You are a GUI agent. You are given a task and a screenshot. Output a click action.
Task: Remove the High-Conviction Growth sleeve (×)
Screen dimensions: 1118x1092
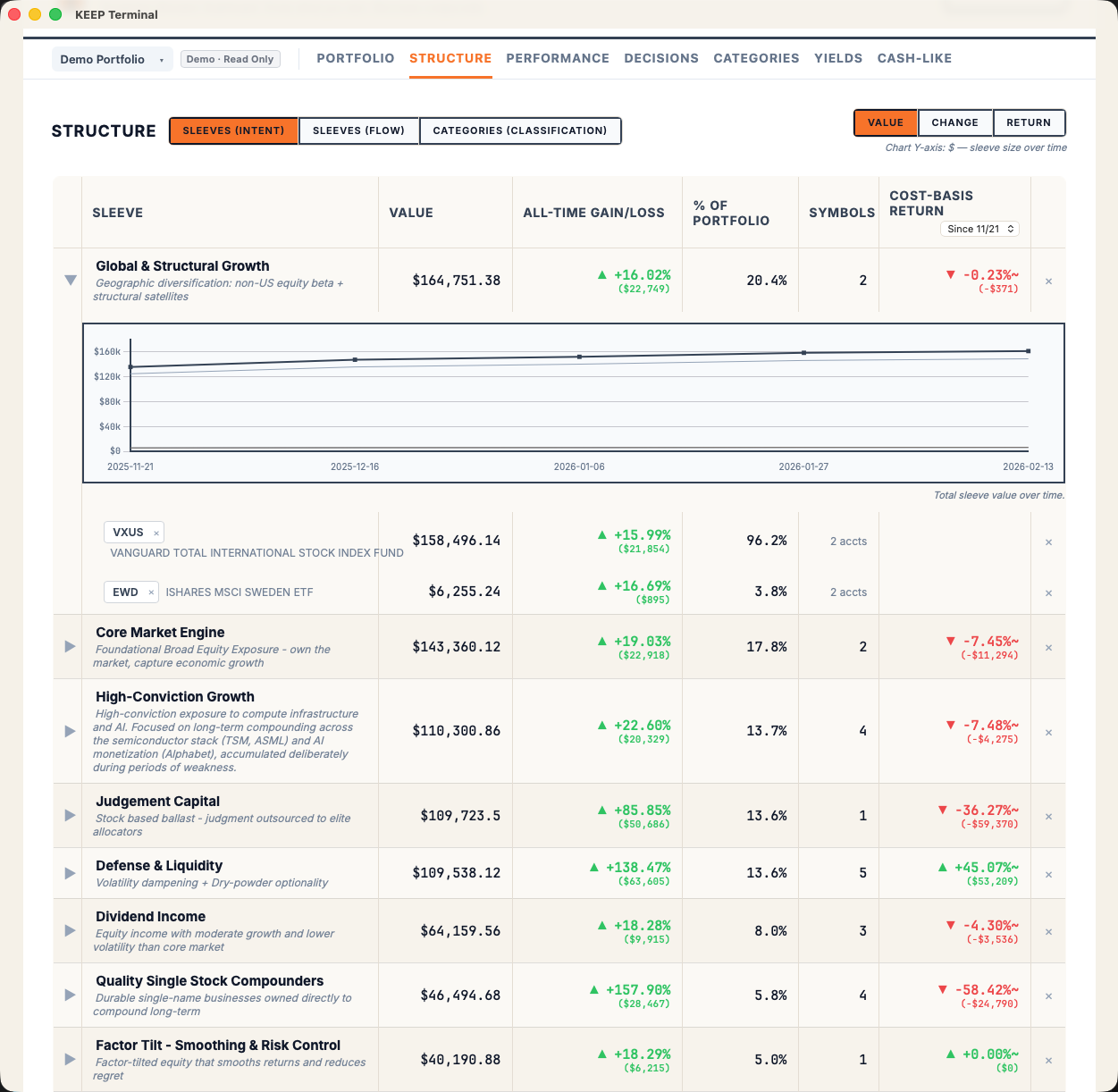pos(1048,733)
